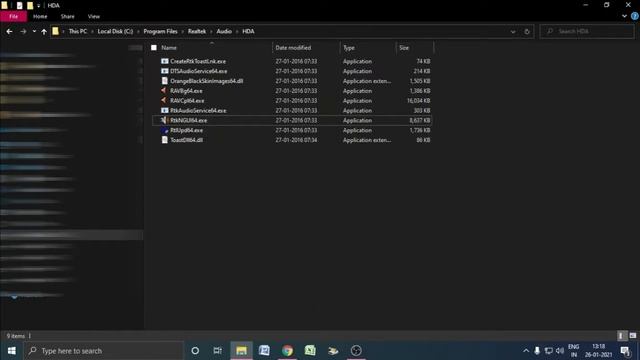Click ENG IN language indicator
The width and height of the screenshot is (640, 360).
click(x=573, y=351)
